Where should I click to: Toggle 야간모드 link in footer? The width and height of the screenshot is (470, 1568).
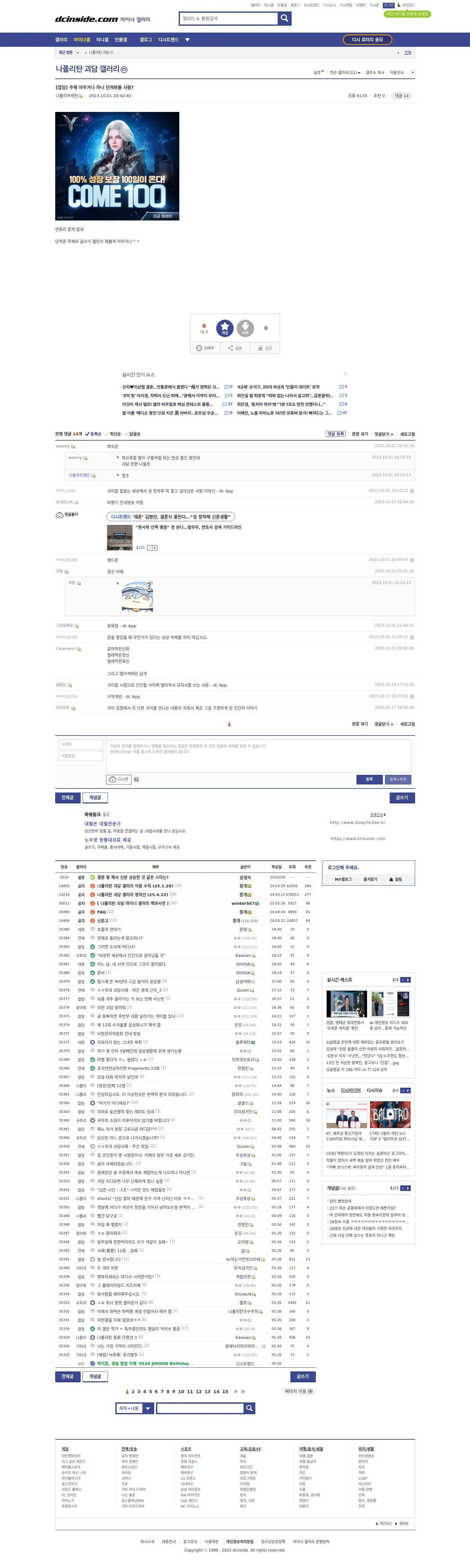point(384,1524)
